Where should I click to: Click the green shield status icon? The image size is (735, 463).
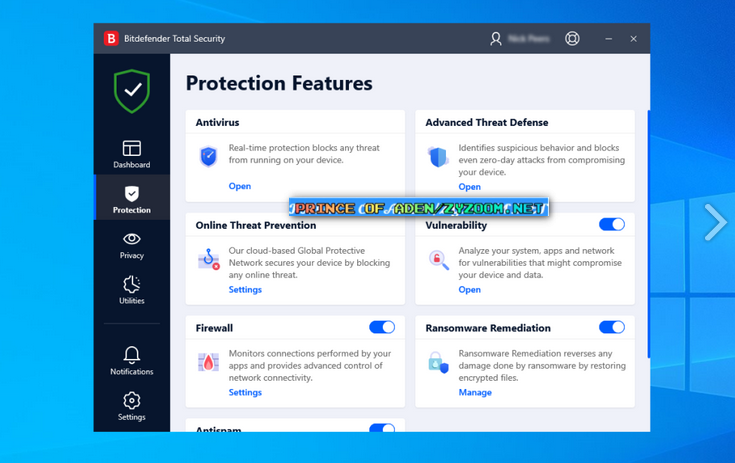[132, 91]
